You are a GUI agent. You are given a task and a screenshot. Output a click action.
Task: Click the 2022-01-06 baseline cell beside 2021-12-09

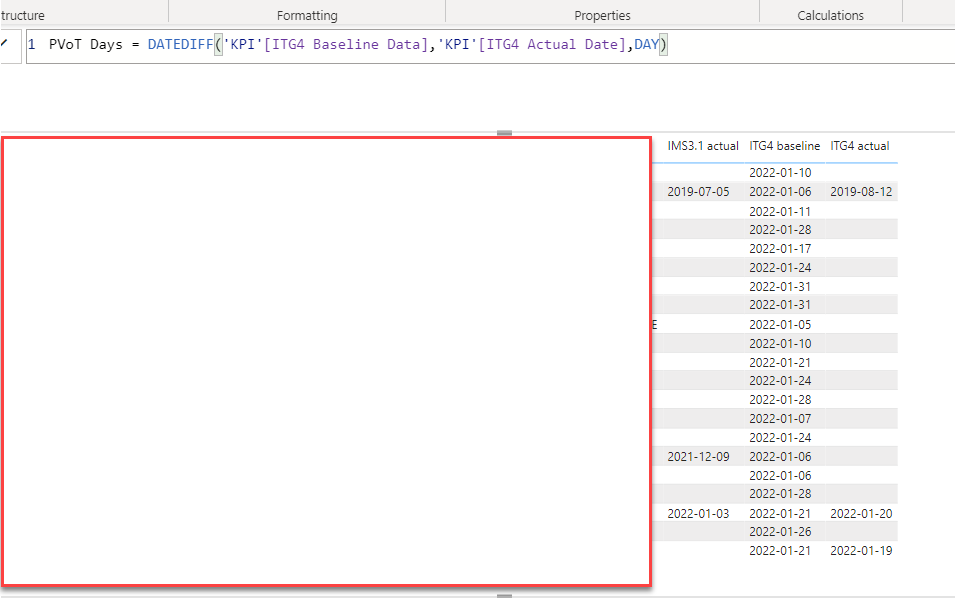[780, 457]
